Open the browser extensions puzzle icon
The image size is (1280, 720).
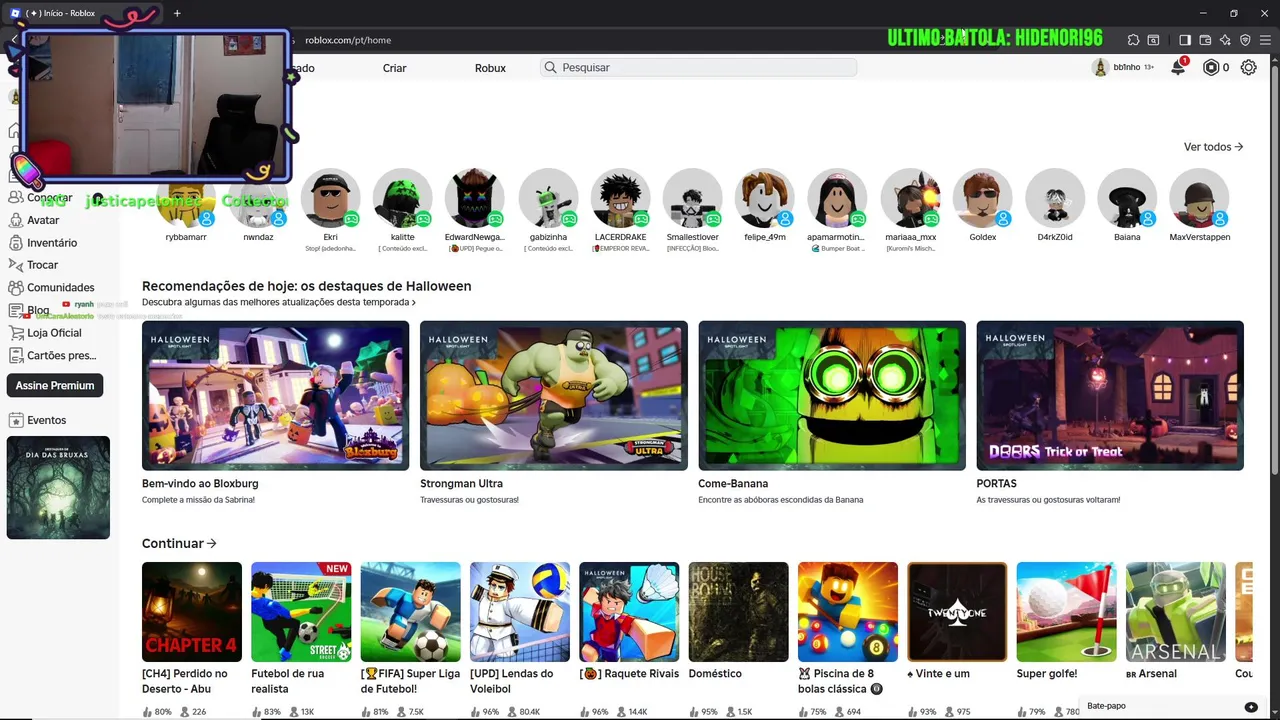point(1133,40)
